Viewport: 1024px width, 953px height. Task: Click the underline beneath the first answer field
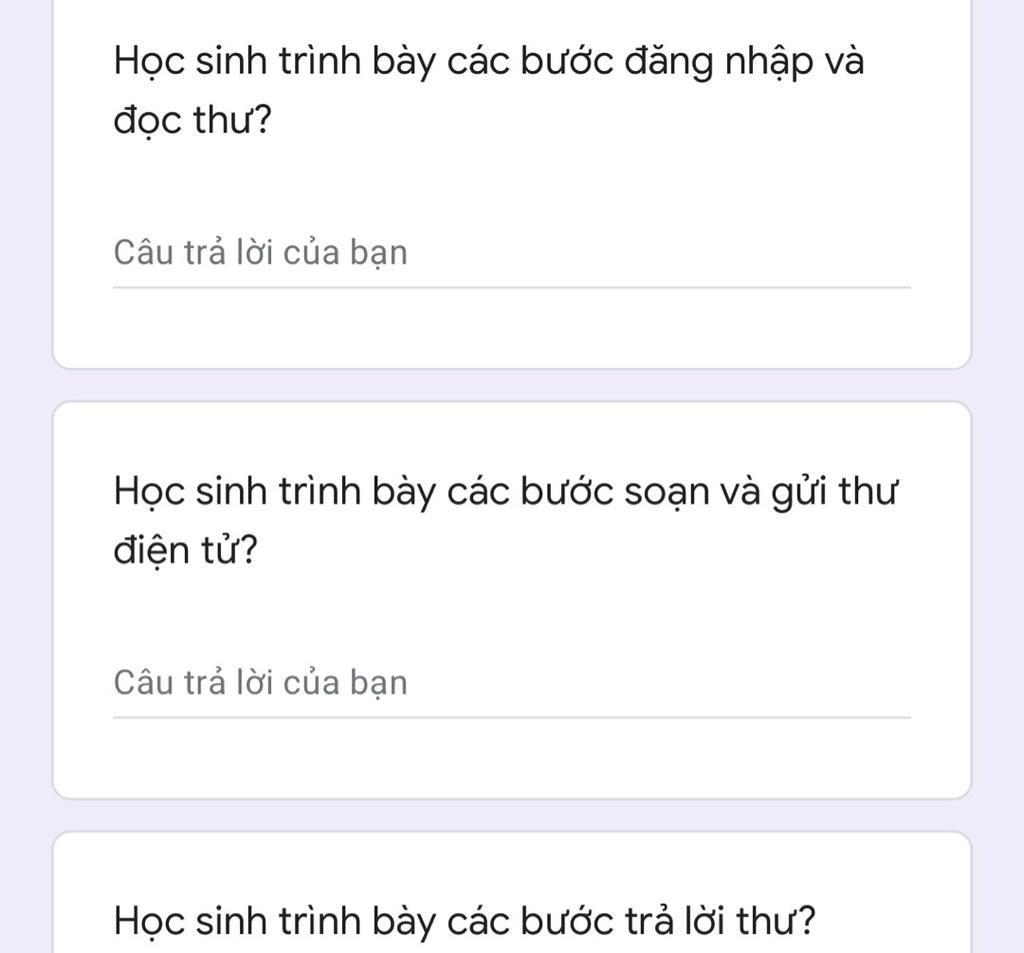(x=510, y=287)
